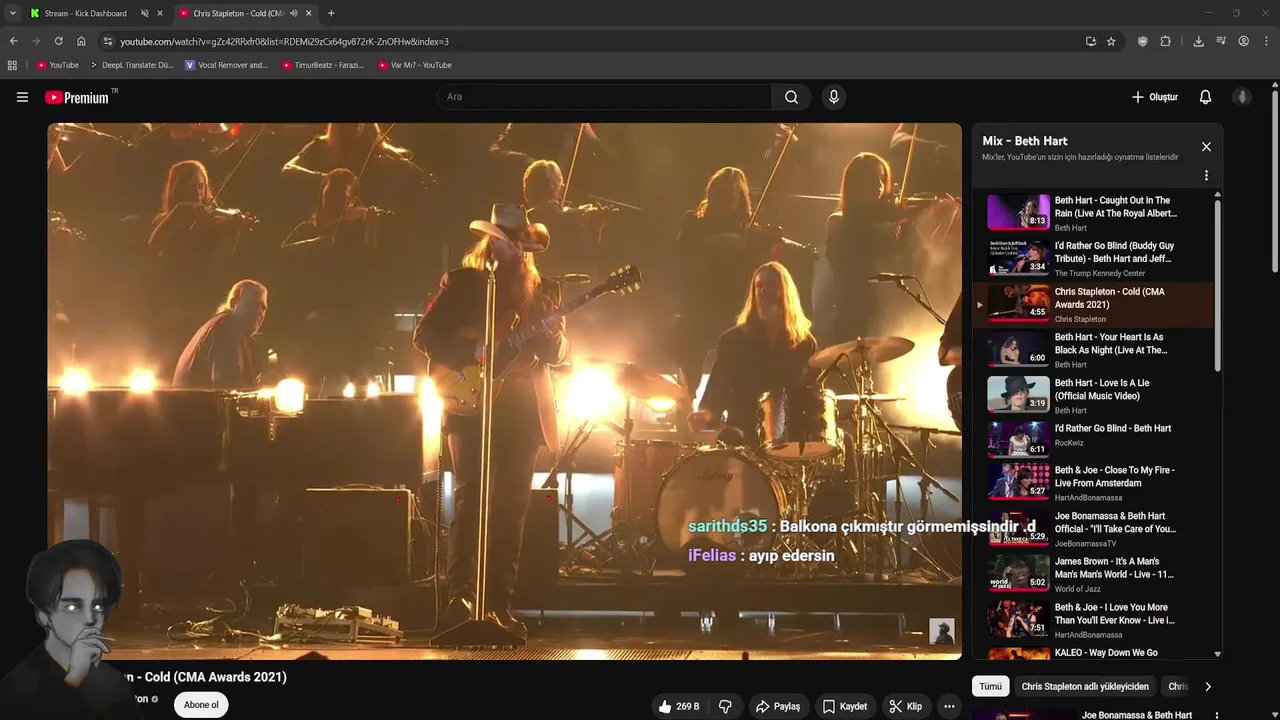Switch to Chris Stapleton - Cold tab
This screenshot has height=720, width=1280.
(x=238, y=13)
